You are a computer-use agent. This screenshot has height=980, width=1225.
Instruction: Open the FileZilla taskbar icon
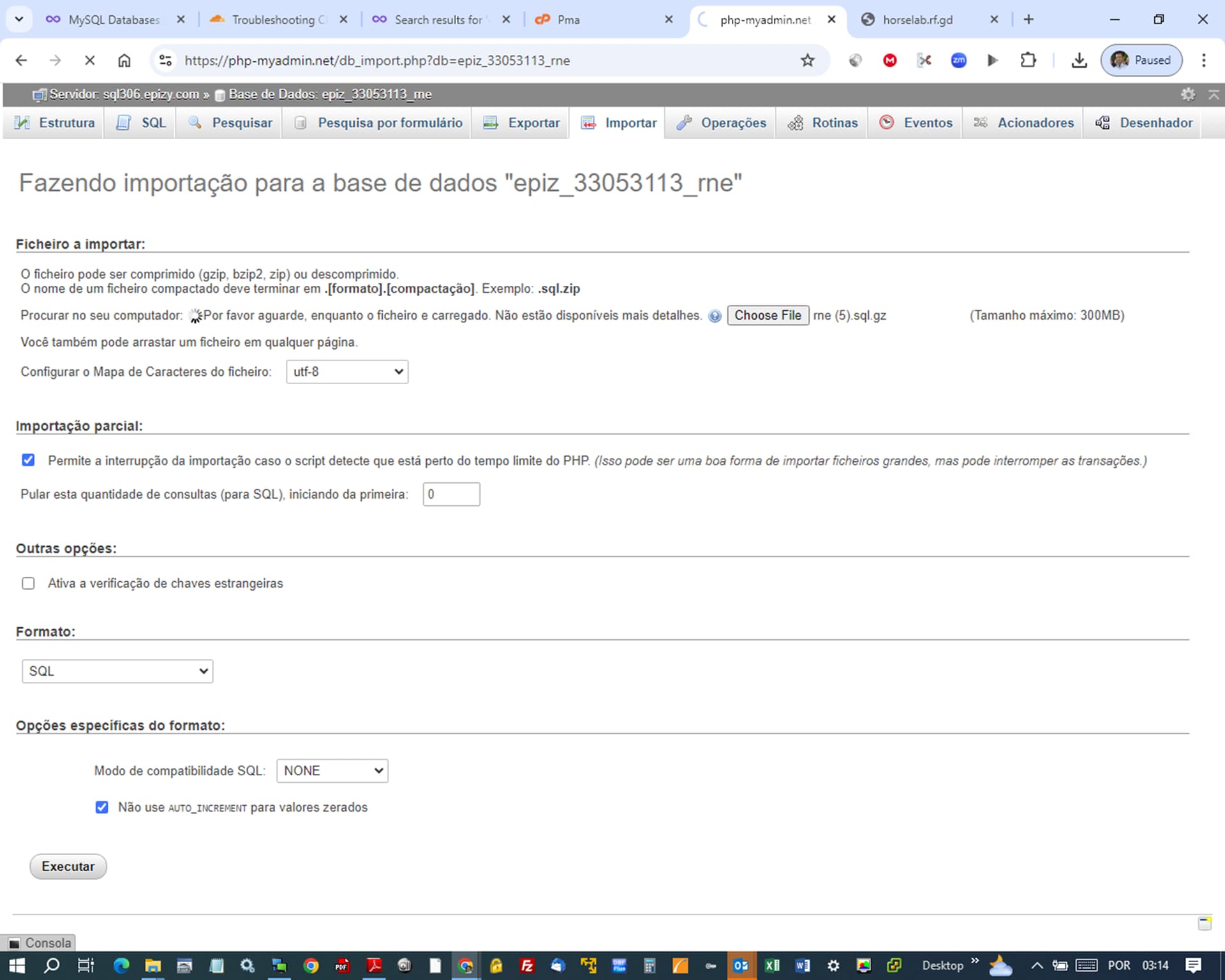click(527, 965)
